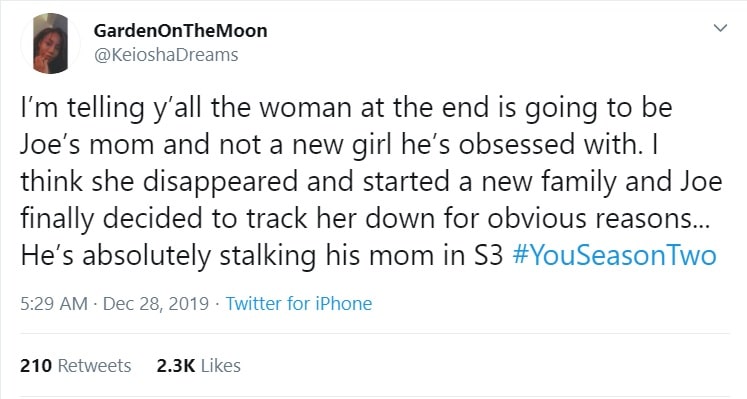747x399 pixels.
Task: Click the word Retweets label
Action: [94, 366]
